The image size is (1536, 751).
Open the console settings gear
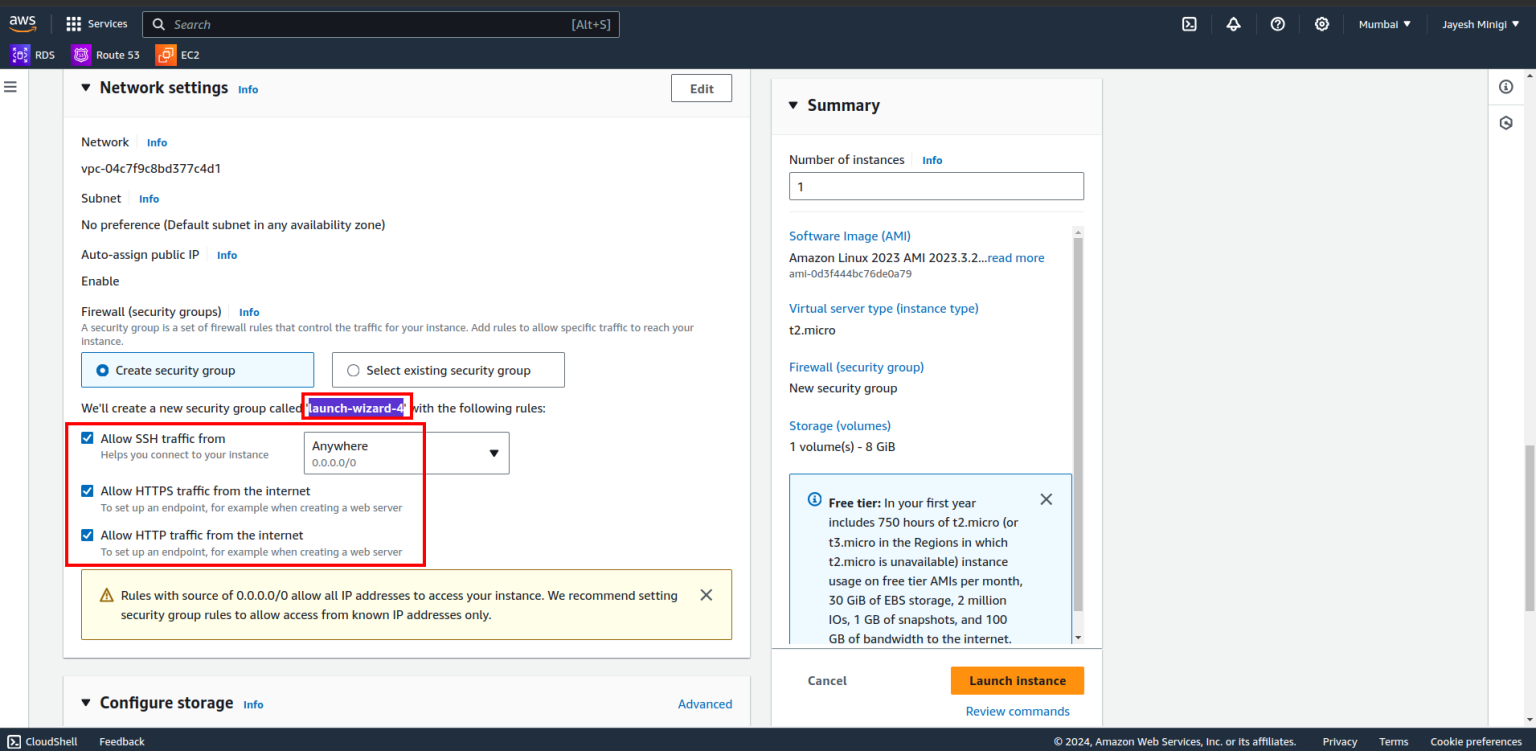click(1321, 24)
